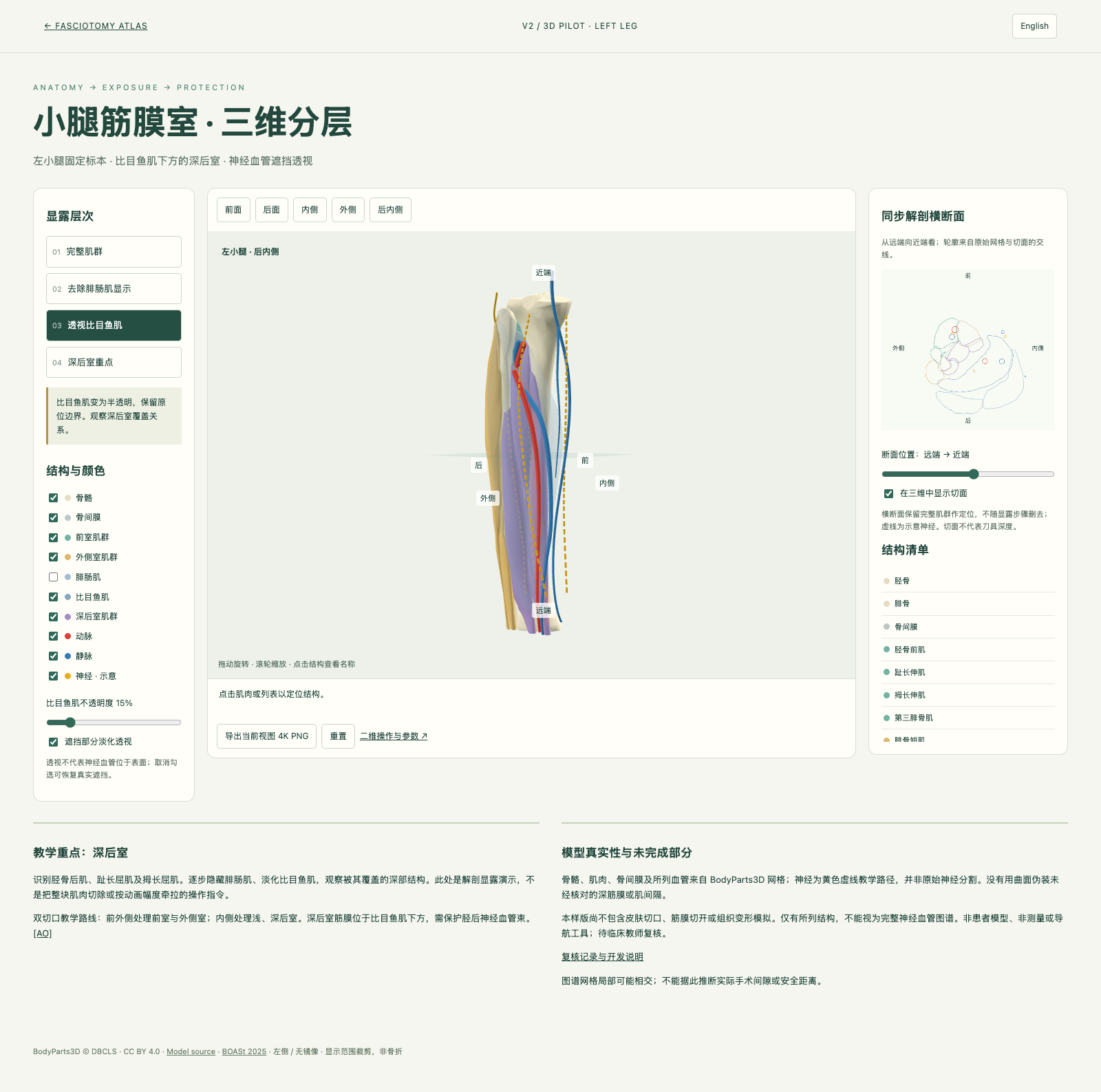Image resolution: width=1101 pixels, height=1092 pixels.
Task: Open the BOASt 2025 footer link
Action: click(244, 1051)
